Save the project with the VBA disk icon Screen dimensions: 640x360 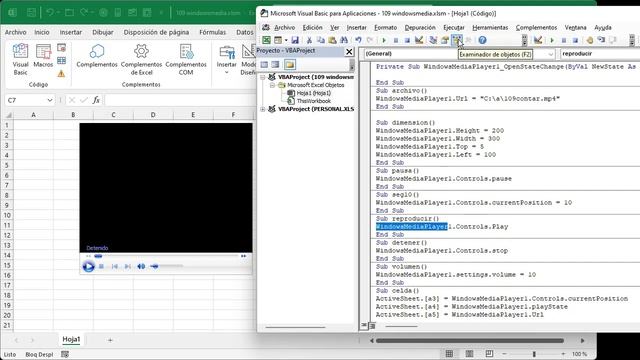pyautogui.click(x=295, y=40)
